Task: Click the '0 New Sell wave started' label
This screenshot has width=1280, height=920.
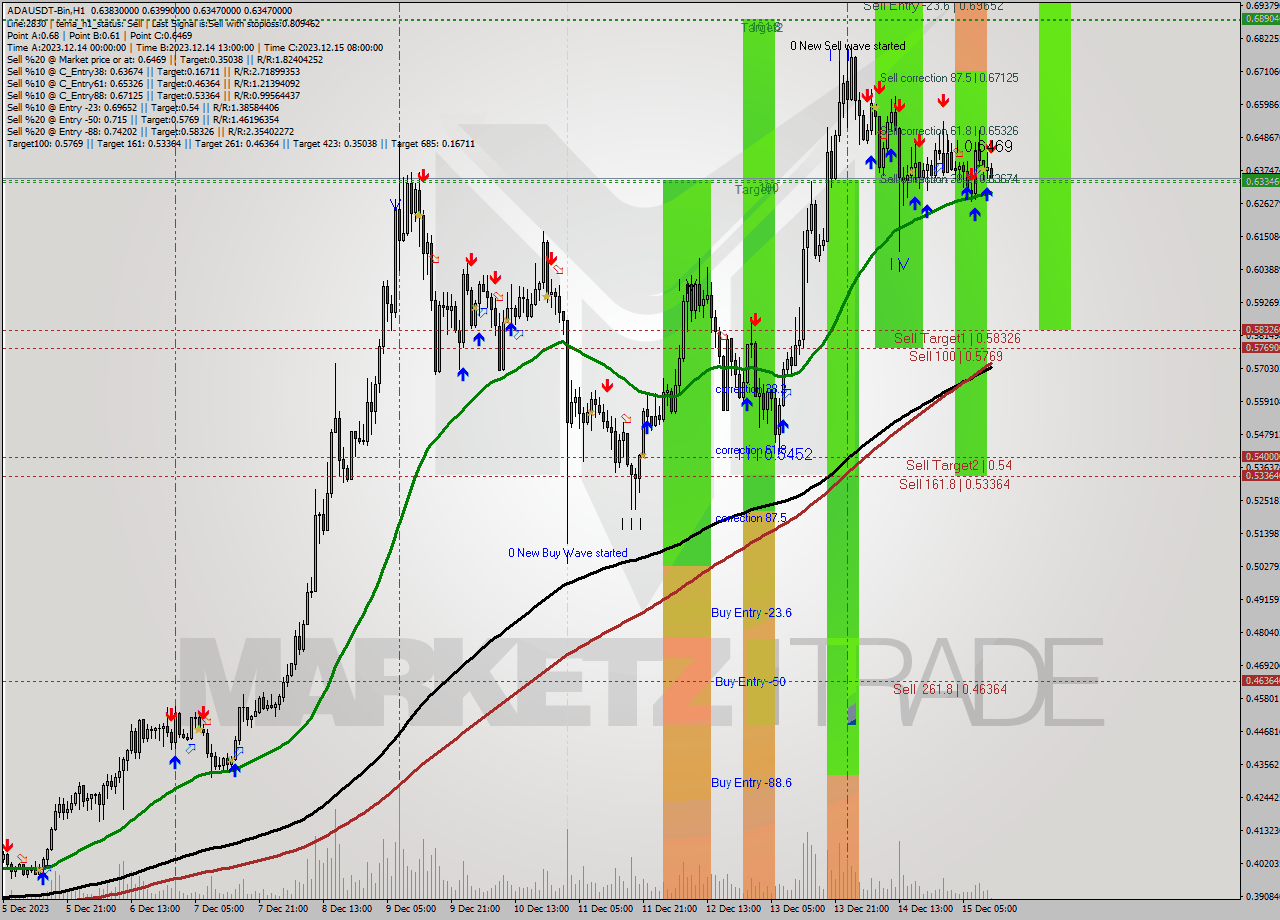Action: point(848,46)
